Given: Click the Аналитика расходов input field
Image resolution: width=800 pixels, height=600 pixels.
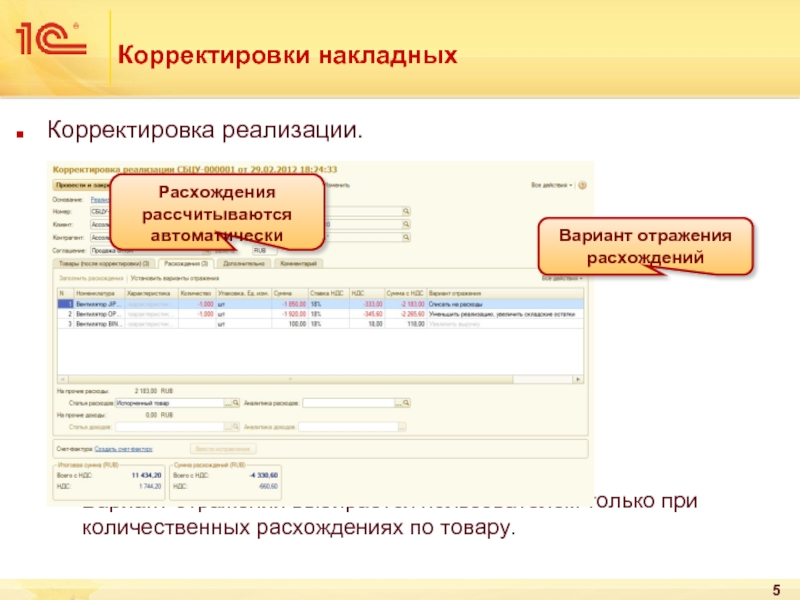Looking at the screenshot, I should [x=348, y=403].
